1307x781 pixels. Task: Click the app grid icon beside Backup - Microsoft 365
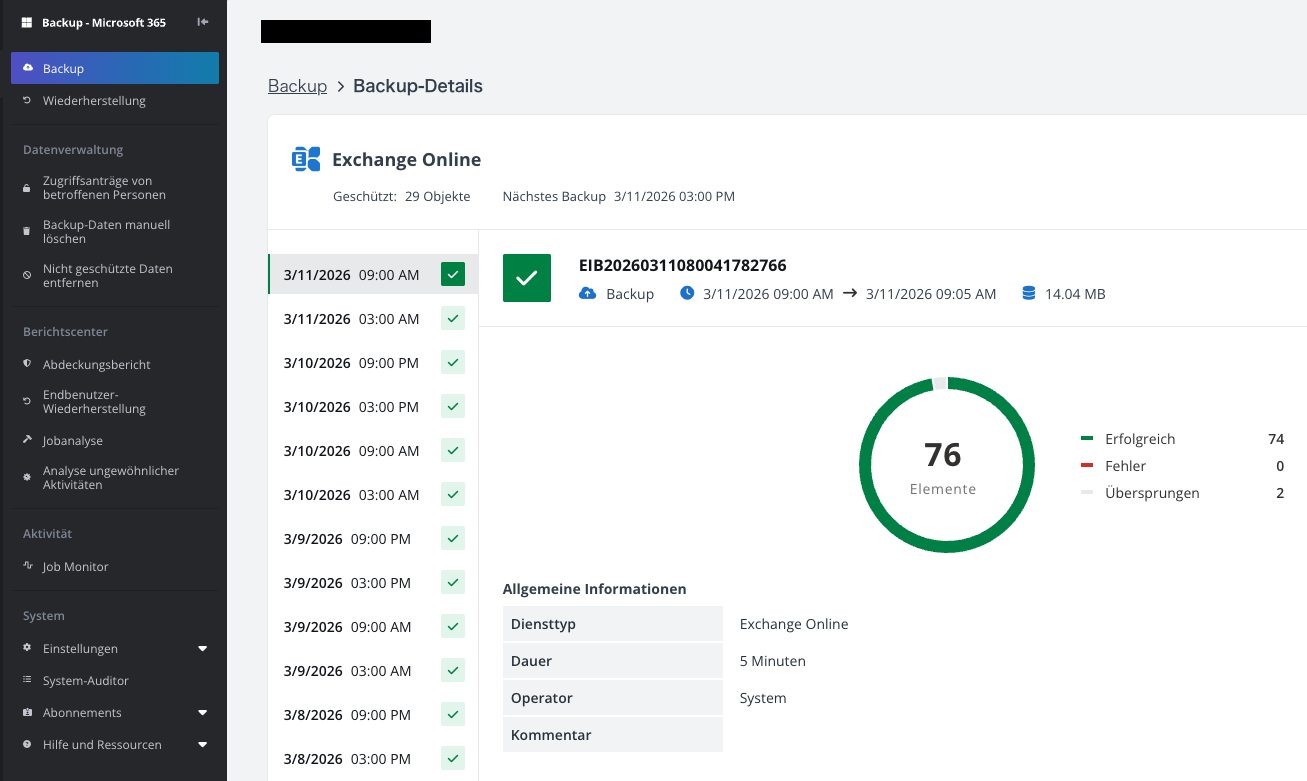pos(28,22)
